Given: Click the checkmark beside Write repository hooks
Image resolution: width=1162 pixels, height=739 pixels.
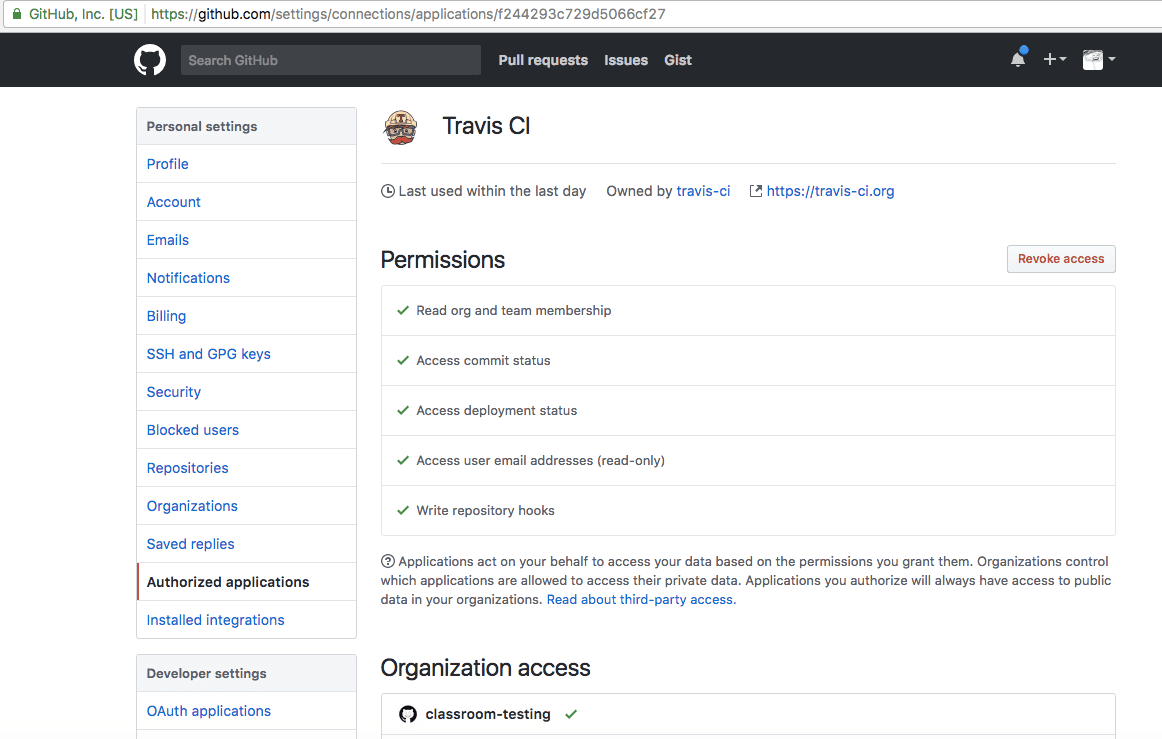Looking at the screenshot, I should 403,511.
